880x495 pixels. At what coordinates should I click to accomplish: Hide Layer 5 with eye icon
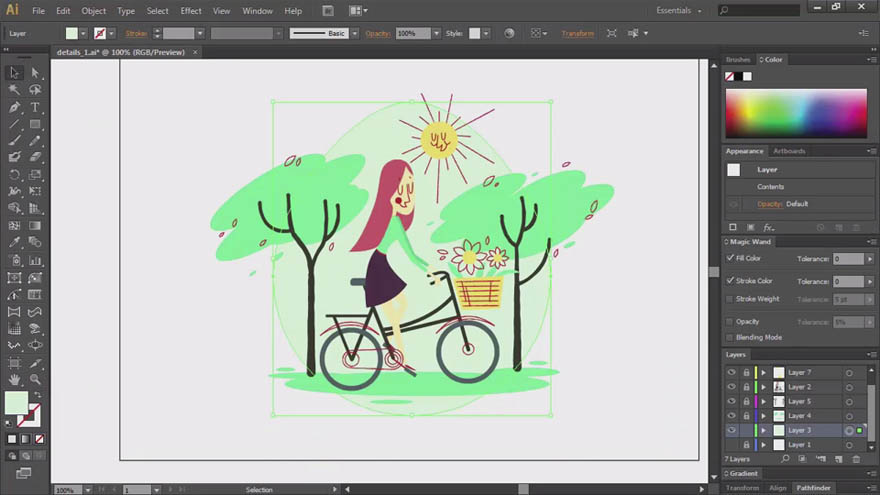click(731, 401)
